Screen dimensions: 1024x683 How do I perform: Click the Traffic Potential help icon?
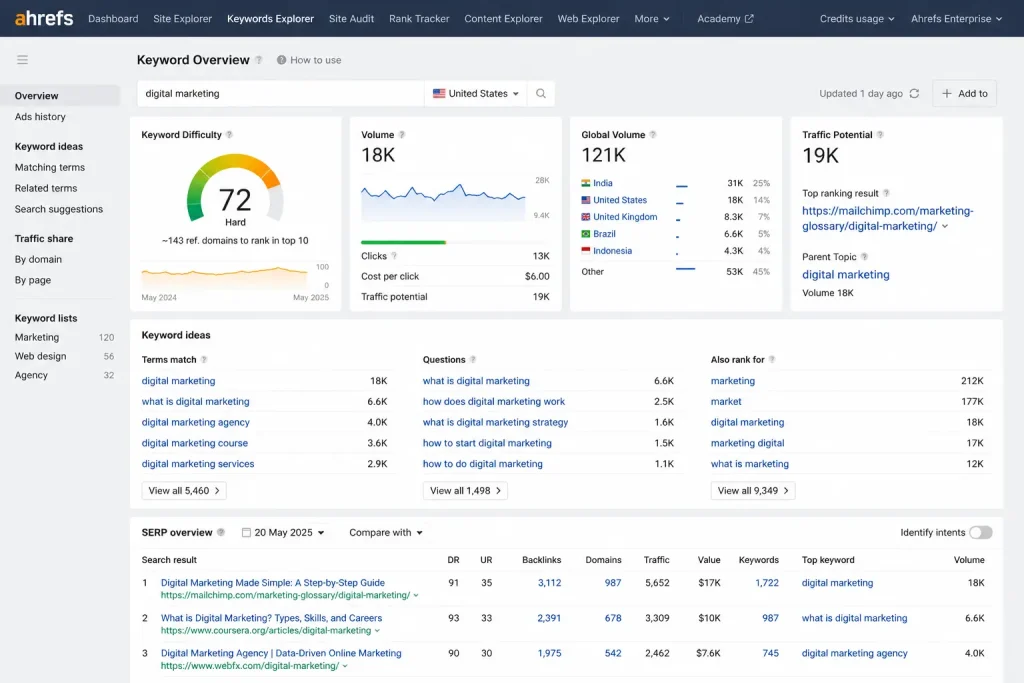(880, 135)
